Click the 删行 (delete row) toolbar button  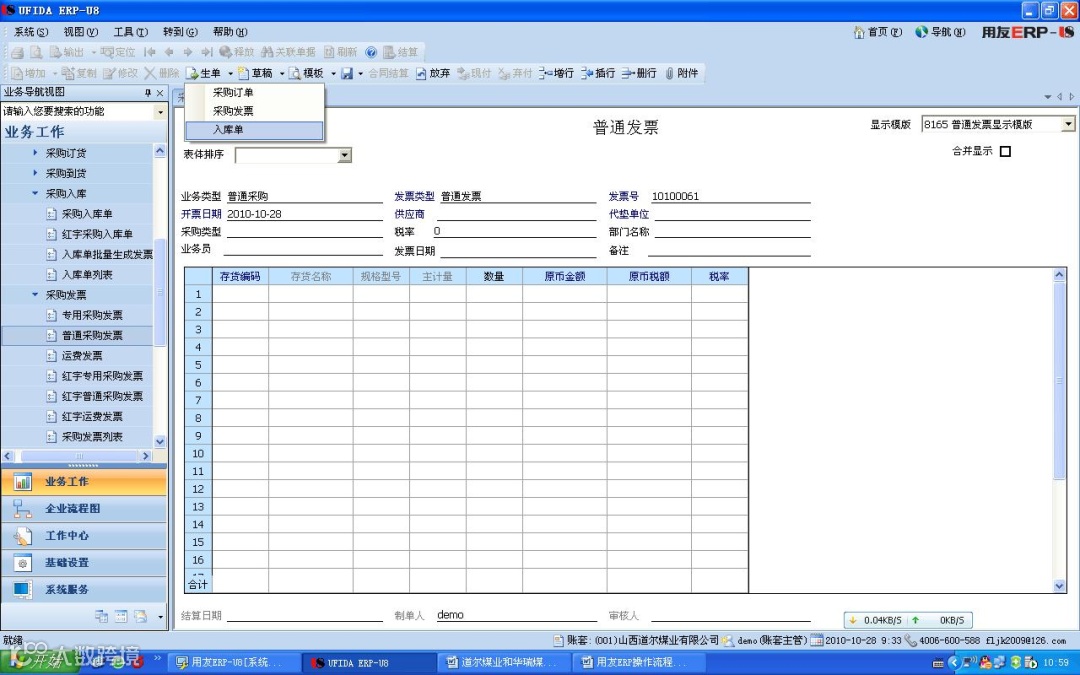(639, 73)
